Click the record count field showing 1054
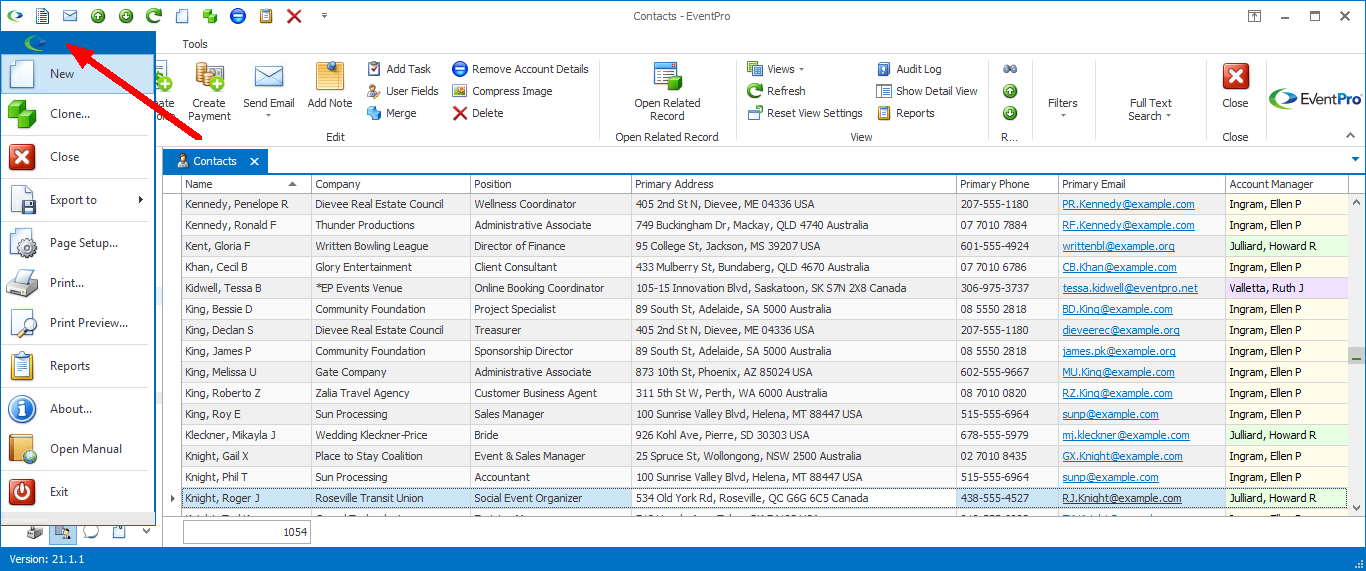The image size is (1366, 571). [x=246, y=533]
